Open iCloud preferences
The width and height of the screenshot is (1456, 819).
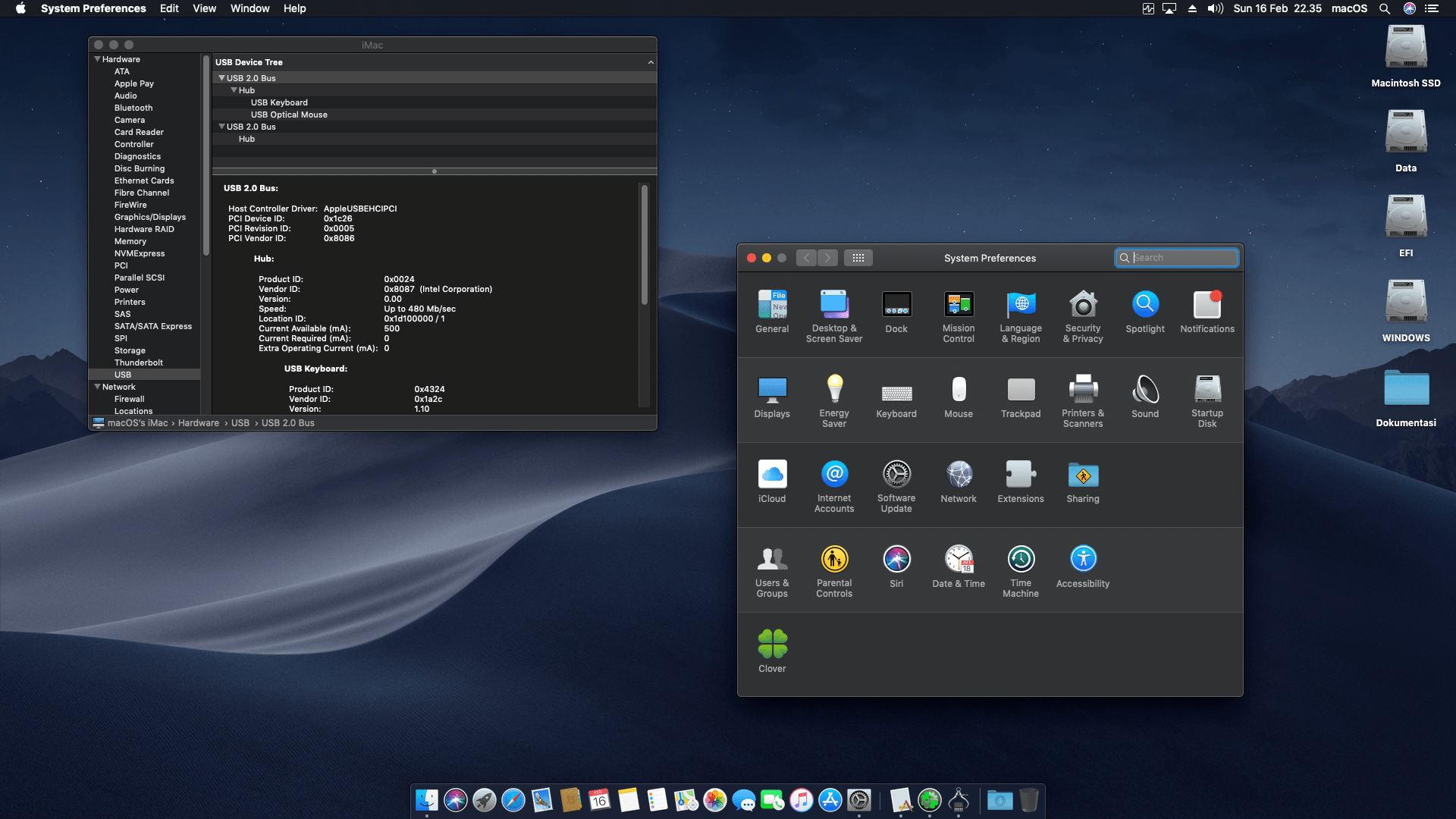(772, 482)
